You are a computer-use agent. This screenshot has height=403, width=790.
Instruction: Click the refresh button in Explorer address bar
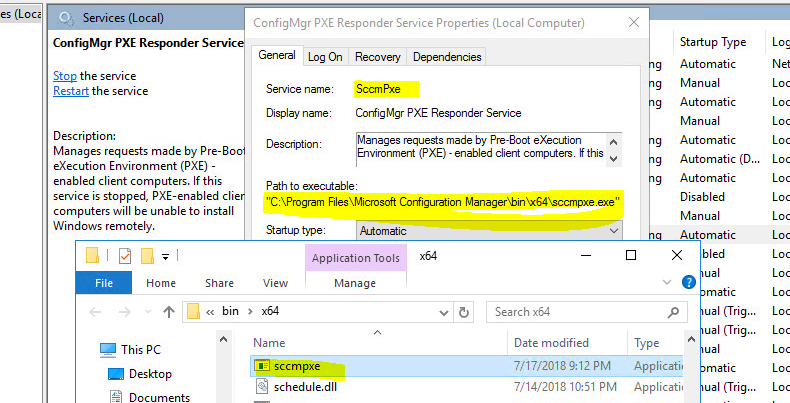point(464,312)
